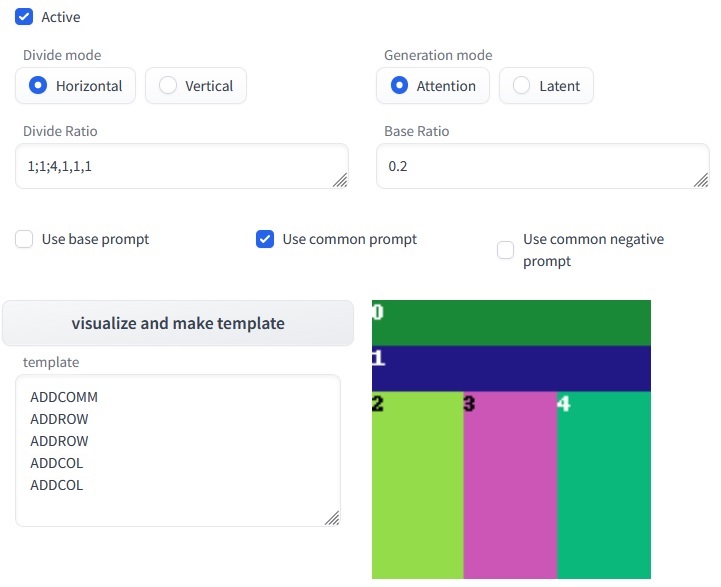Switch generation mode to Latent

[x=522, y=86]
